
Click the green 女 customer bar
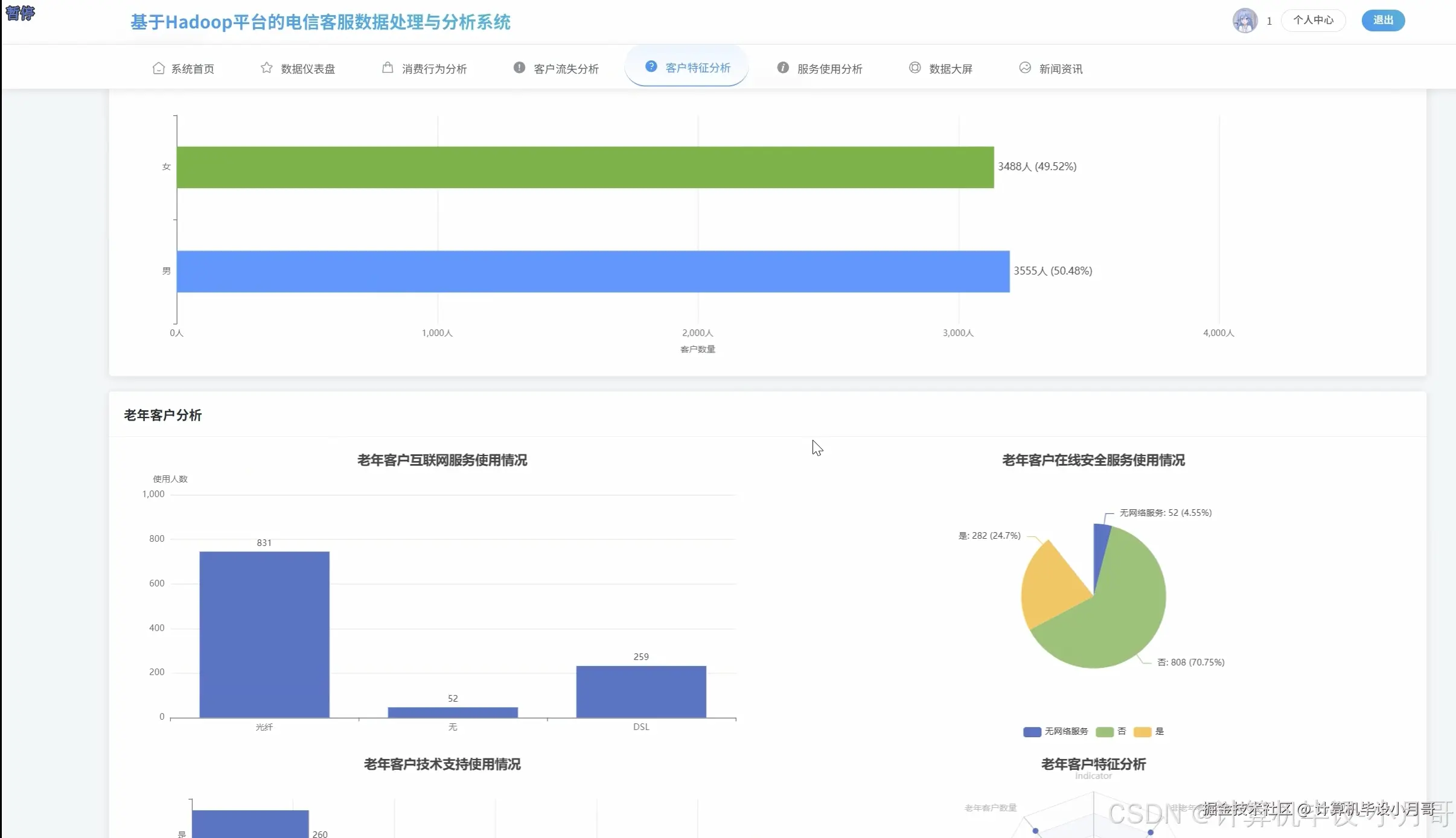coord(584,167)
